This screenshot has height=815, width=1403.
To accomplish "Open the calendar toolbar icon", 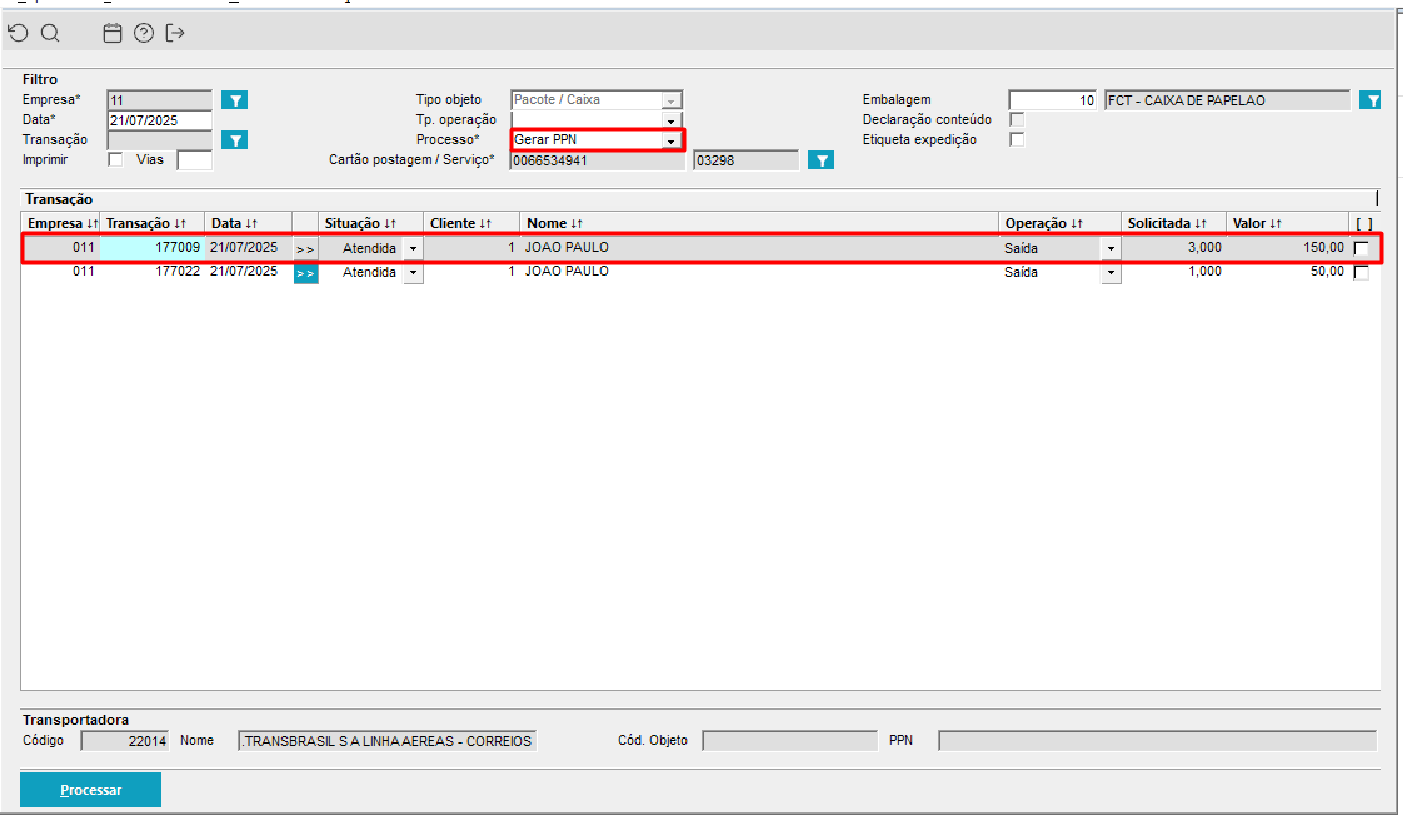I will tap(113, 33).
